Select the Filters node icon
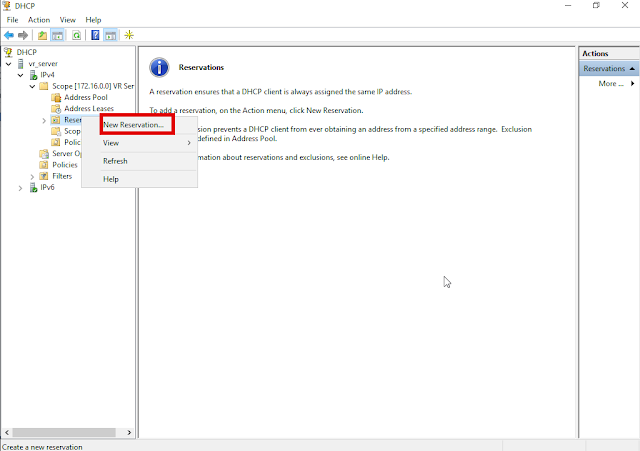The image size is (640, 451). point(44,176)
